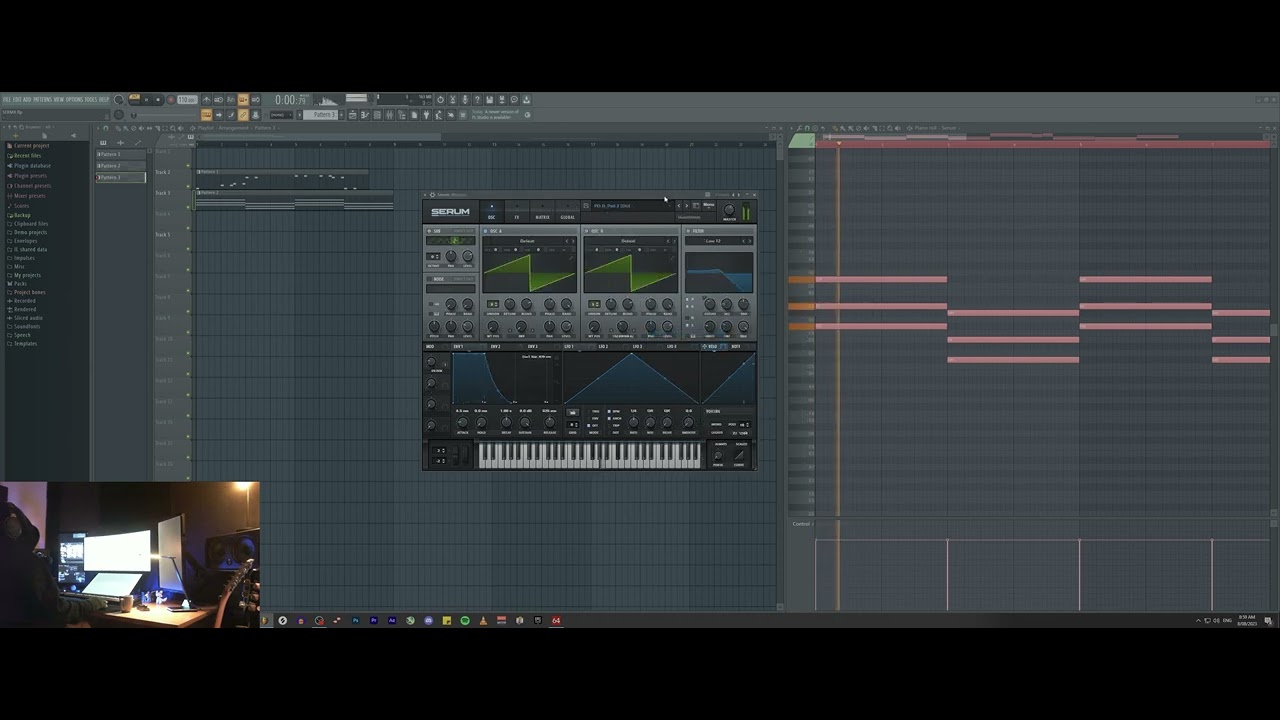Open the EDIT menu
Screen dimensions: 1280x720
tap(17, 99)
